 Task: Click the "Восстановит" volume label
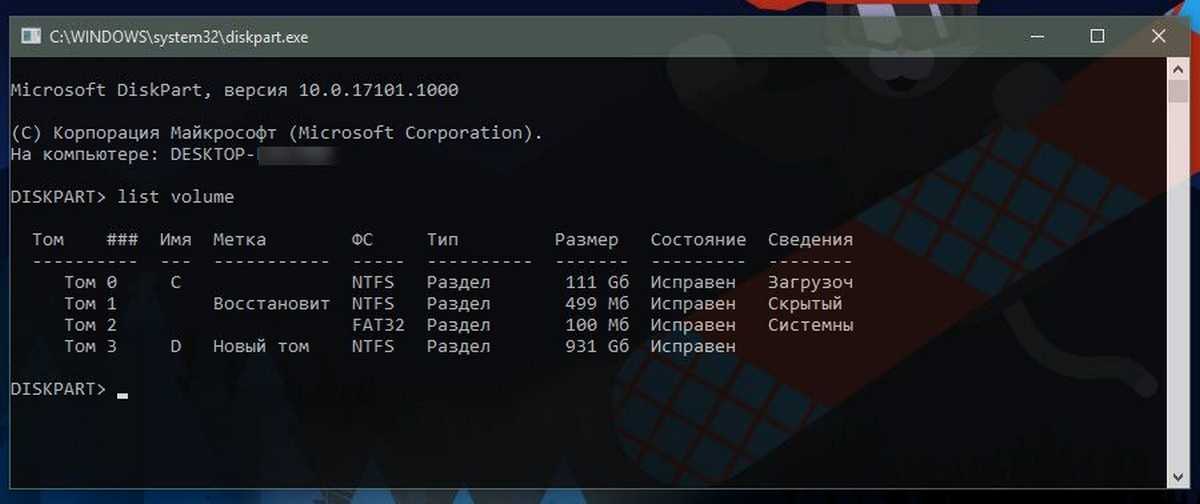[271, 304]
